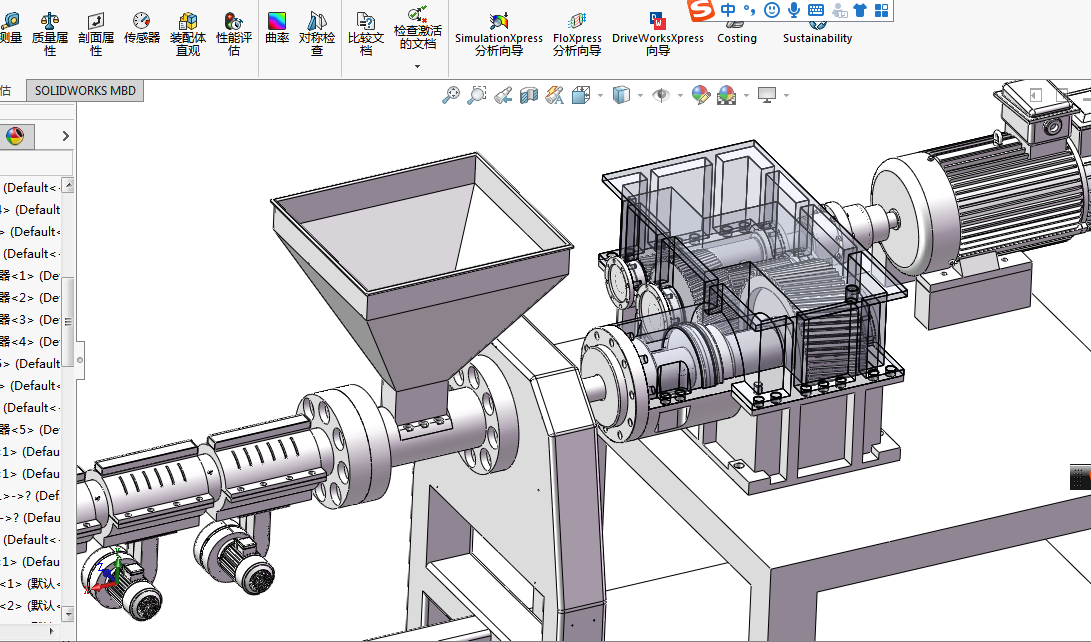The image size is (1091, 642).
Task: Select tree item ending '器<5> (De'
Action: click(30, 430)
